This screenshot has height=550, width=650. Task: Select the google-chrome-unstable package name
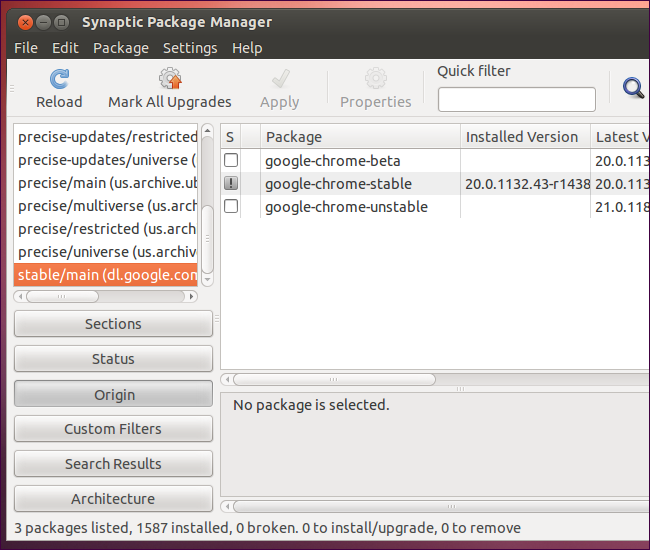coord(346,207)
